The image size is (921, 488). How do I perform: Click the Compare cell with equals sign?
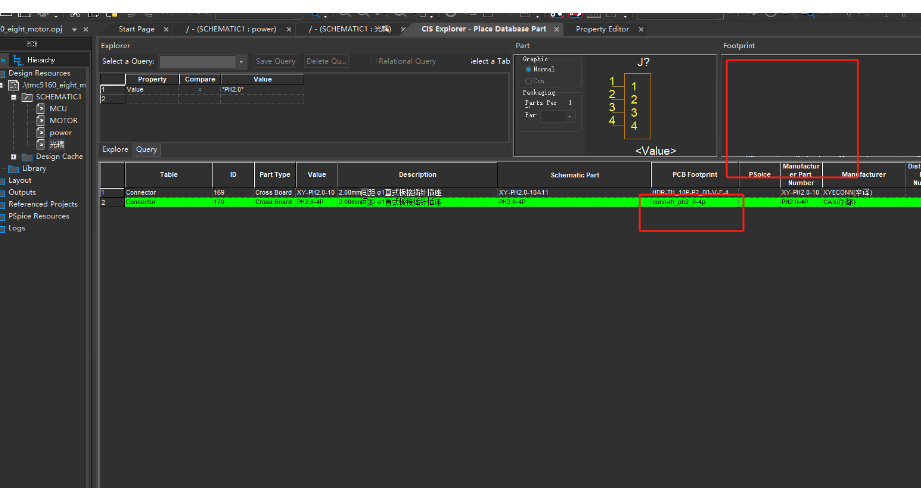(200, 90)
